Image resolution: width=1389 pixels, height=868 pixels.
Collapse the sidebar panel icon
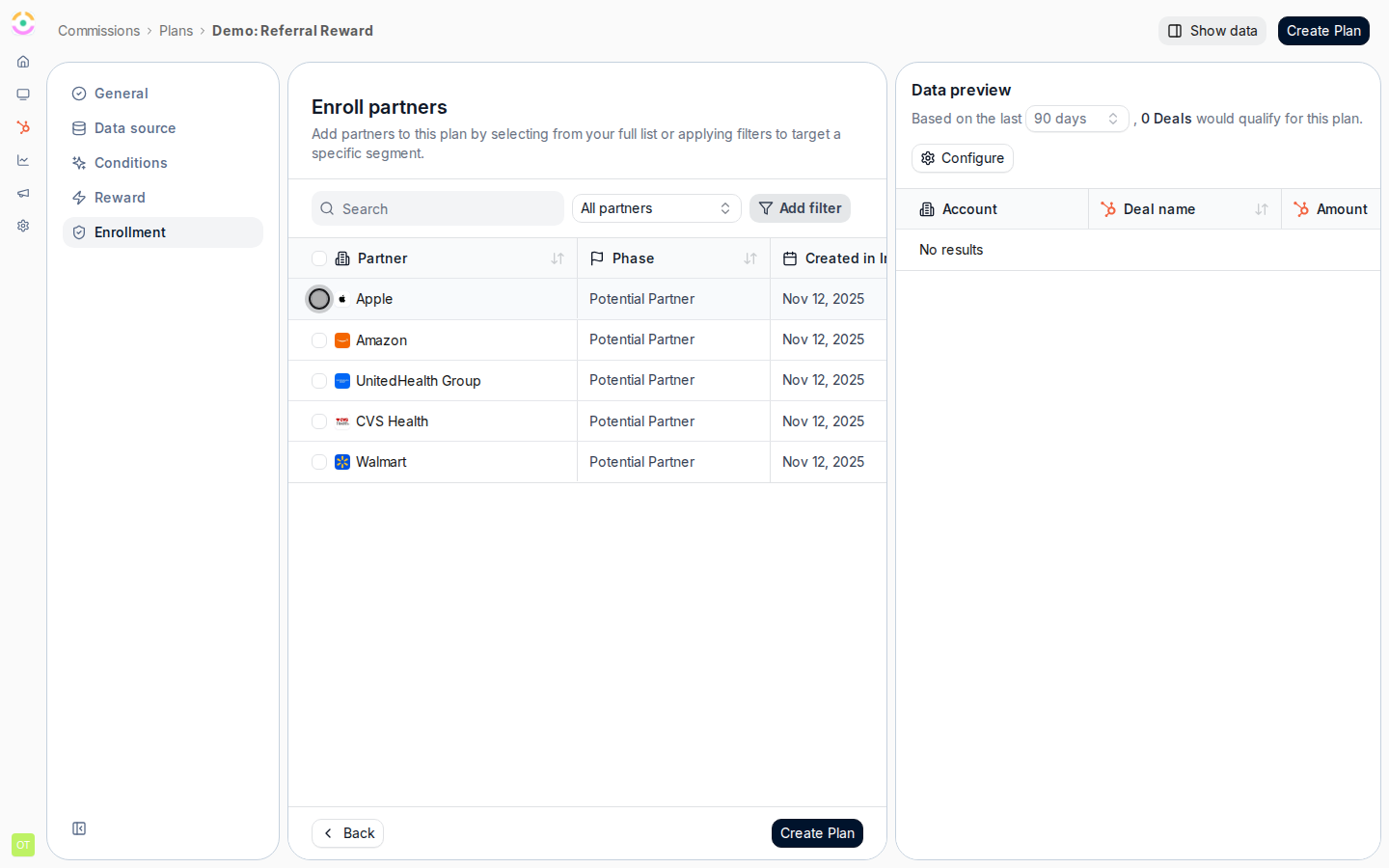(79, 828)
